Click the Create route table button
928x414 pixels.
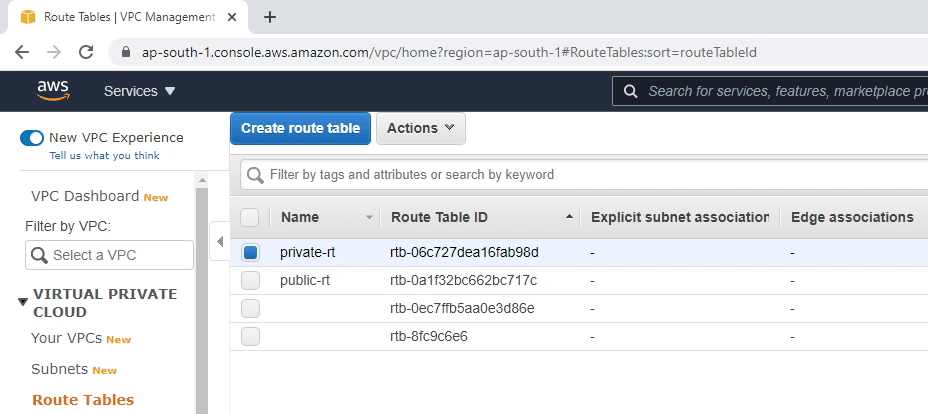tap(301, 128)
